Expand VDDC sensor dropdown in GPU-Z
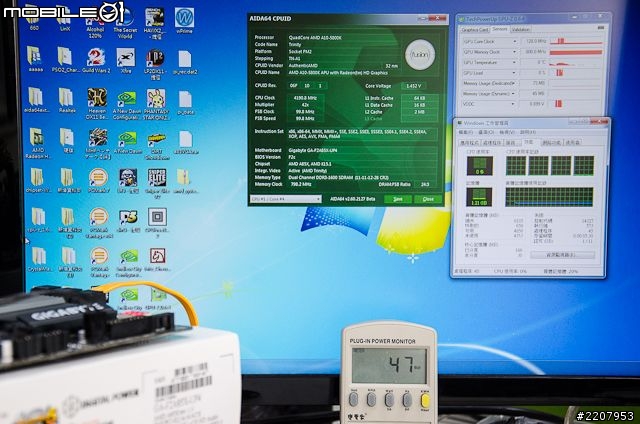The image size is (640, 424). click(x=514, y=104)
